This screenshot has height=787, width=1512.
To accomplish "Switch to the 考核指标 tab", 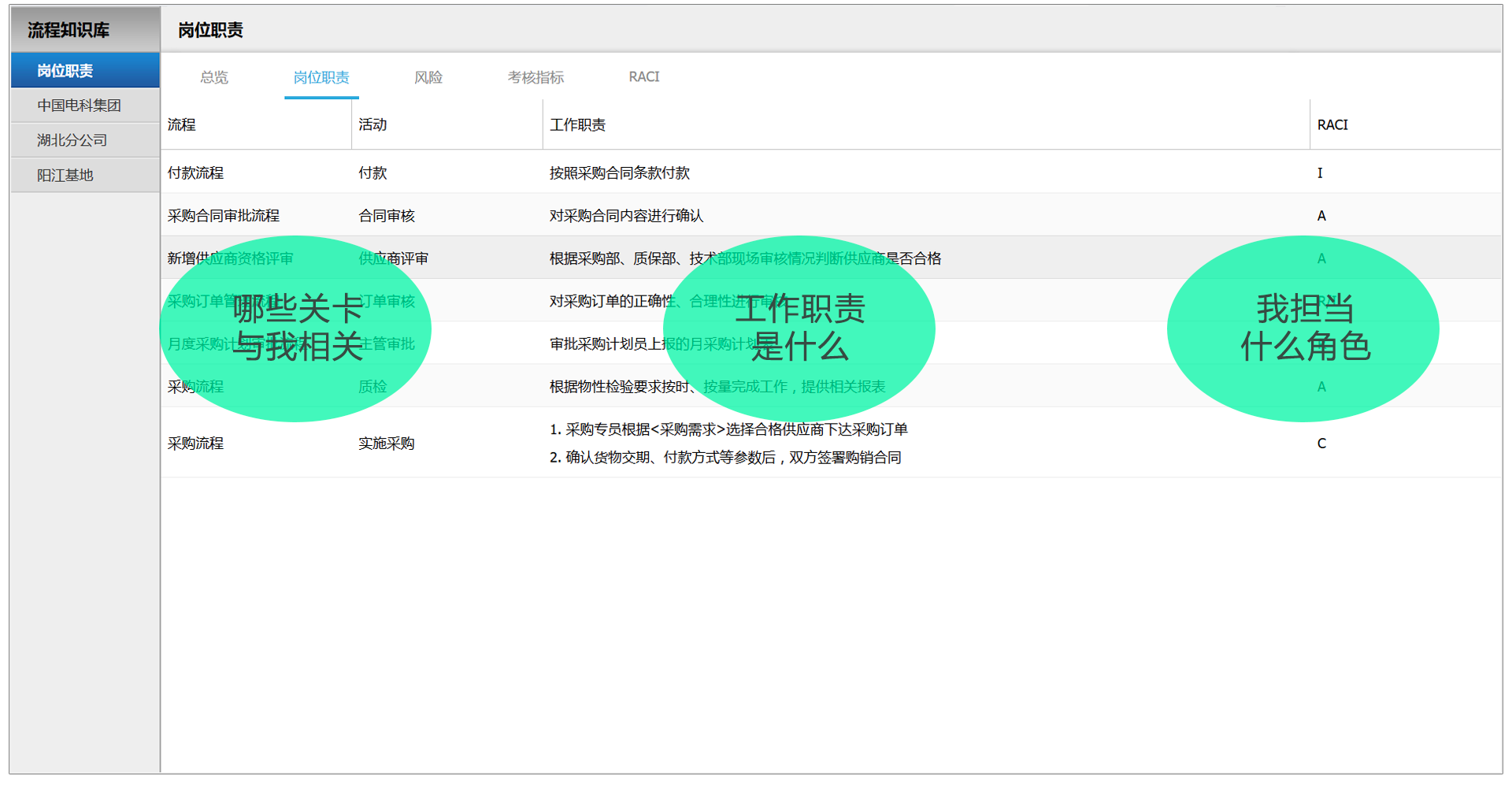I will coord(535,77).
